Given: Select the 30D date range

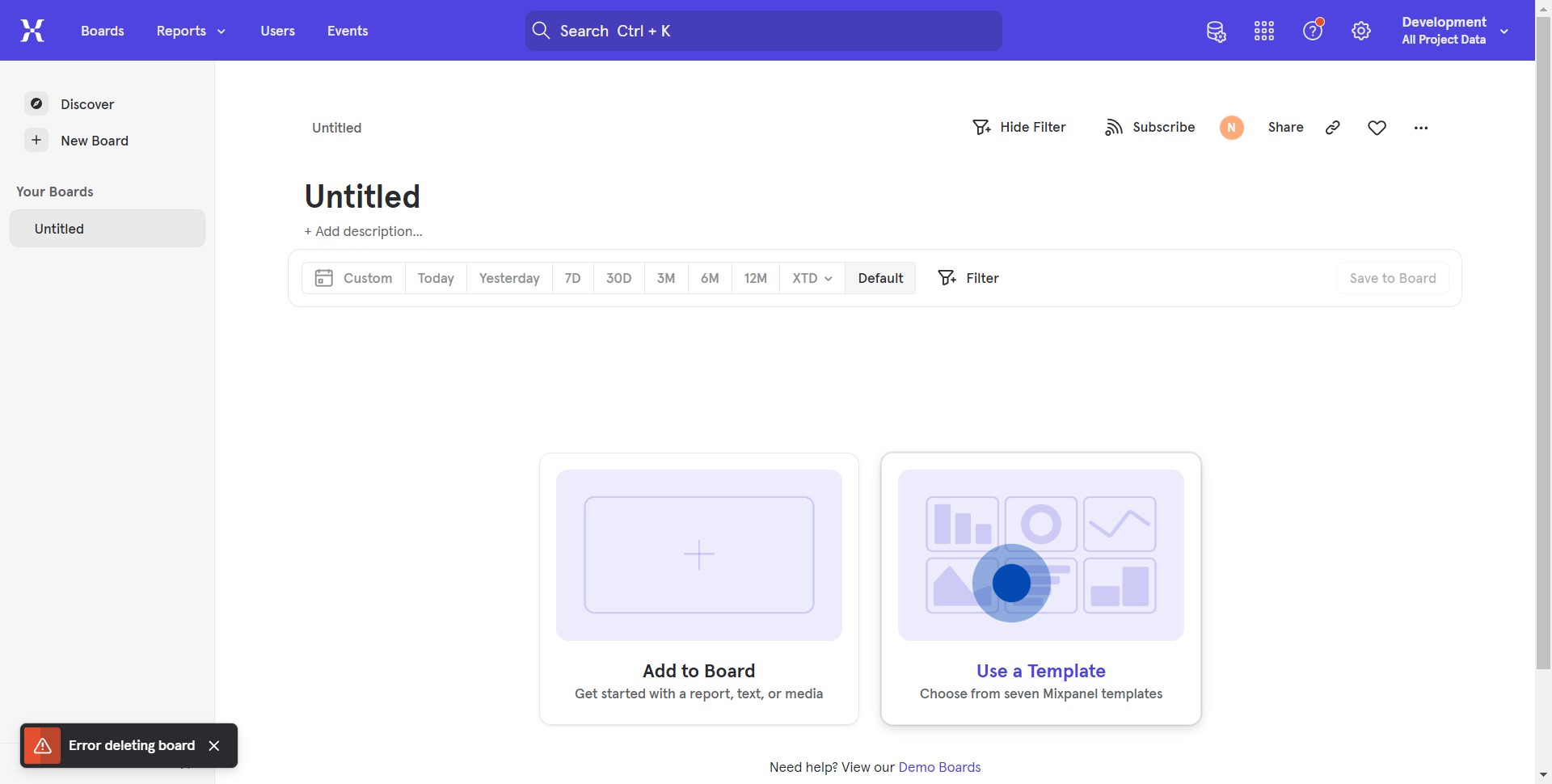Looking at the screenshot, I should click(618, 278).
